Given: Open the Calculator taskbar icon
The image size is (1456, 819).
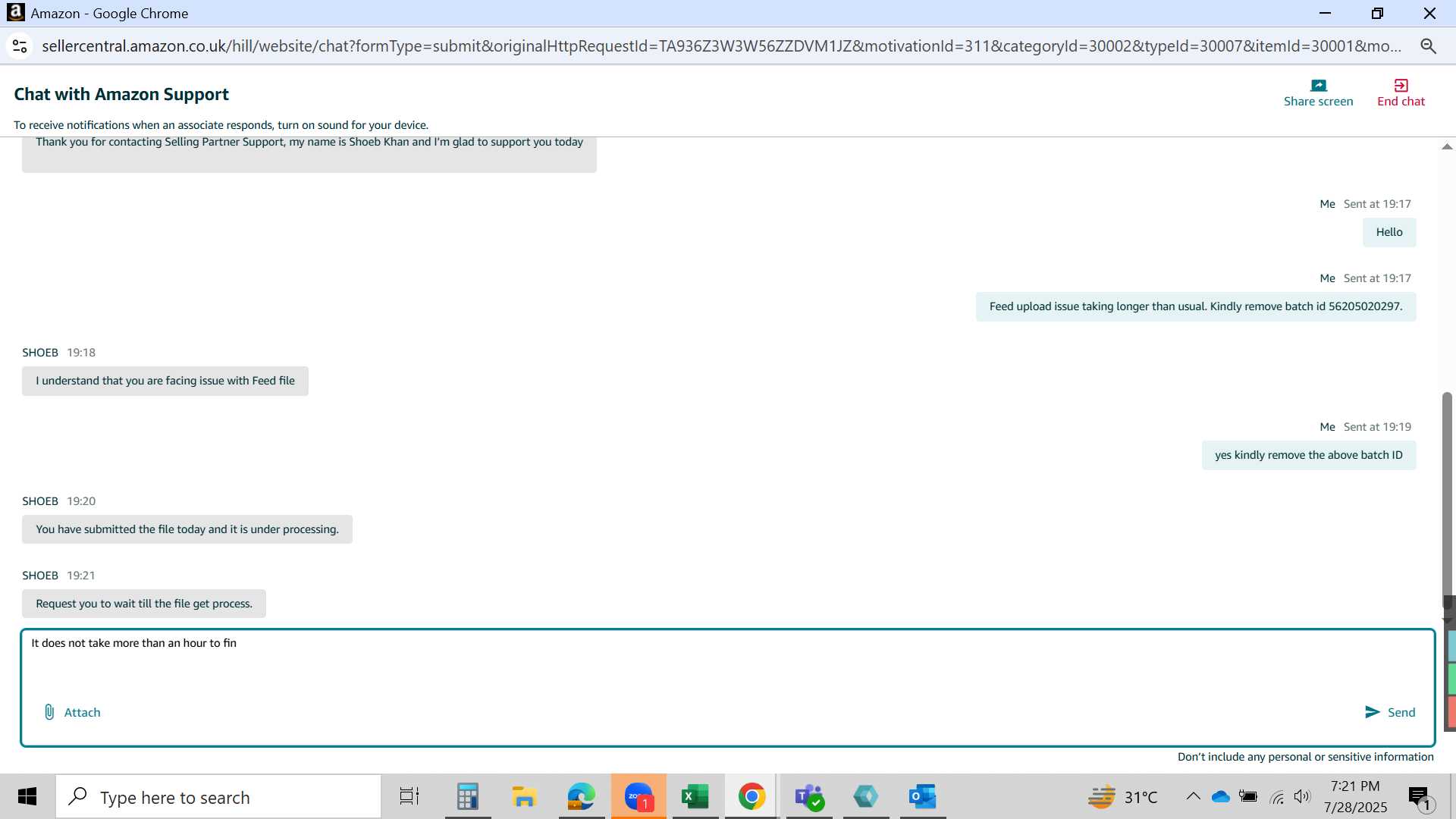Looking at the screenshot, I should 468,796.
